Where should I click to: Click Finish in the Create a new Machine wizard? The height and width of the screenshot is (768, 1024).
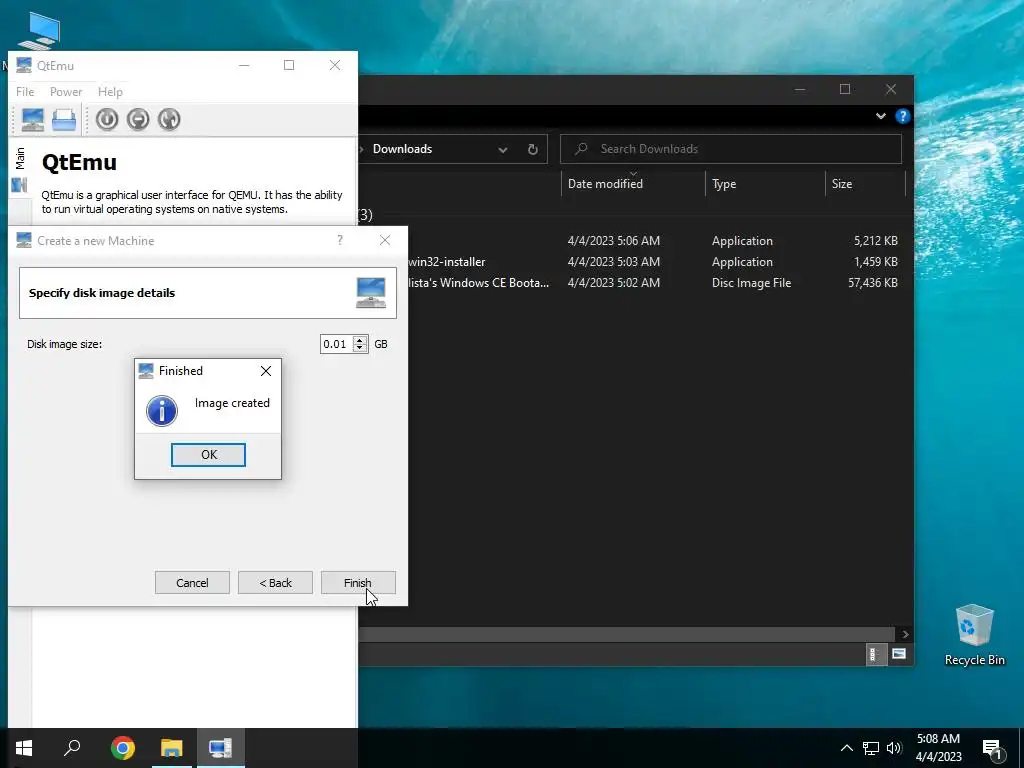[358, 583]
